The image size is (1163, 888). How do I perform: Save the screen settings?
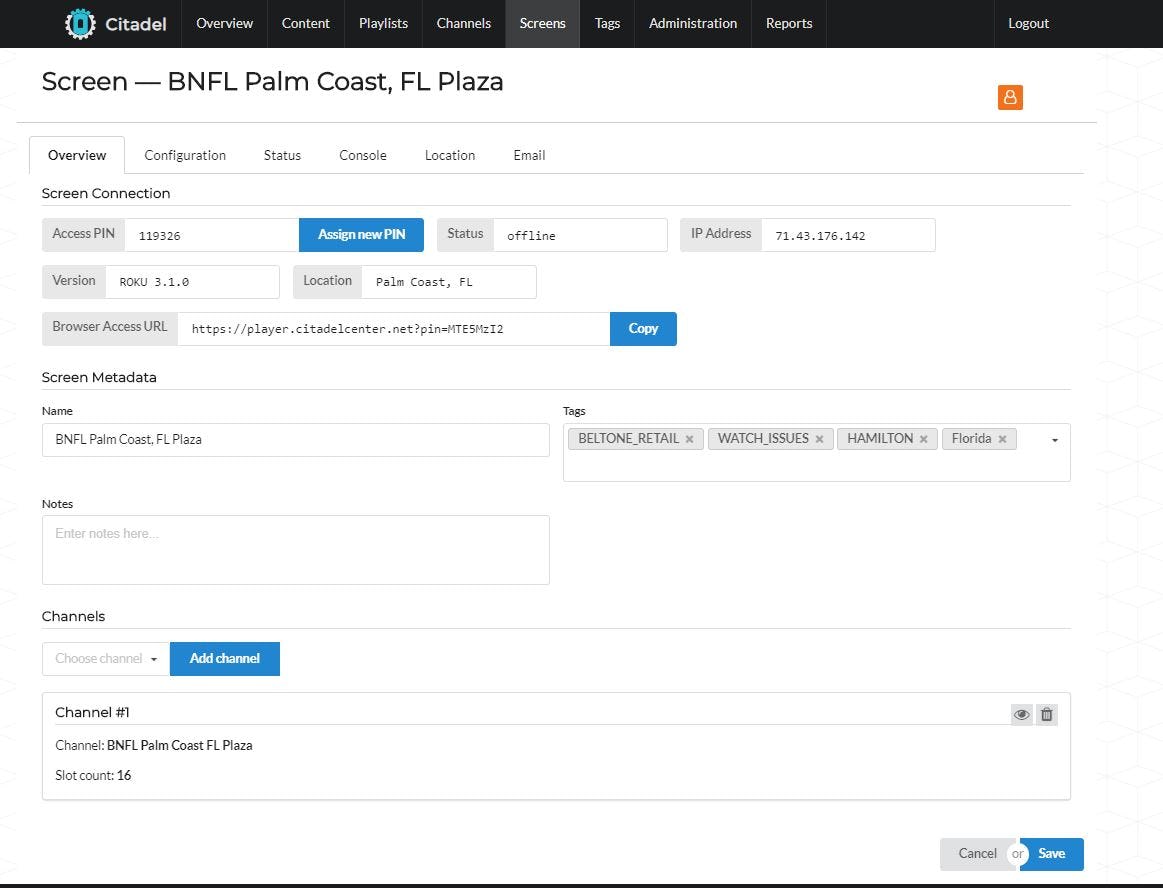(1051, 854)
